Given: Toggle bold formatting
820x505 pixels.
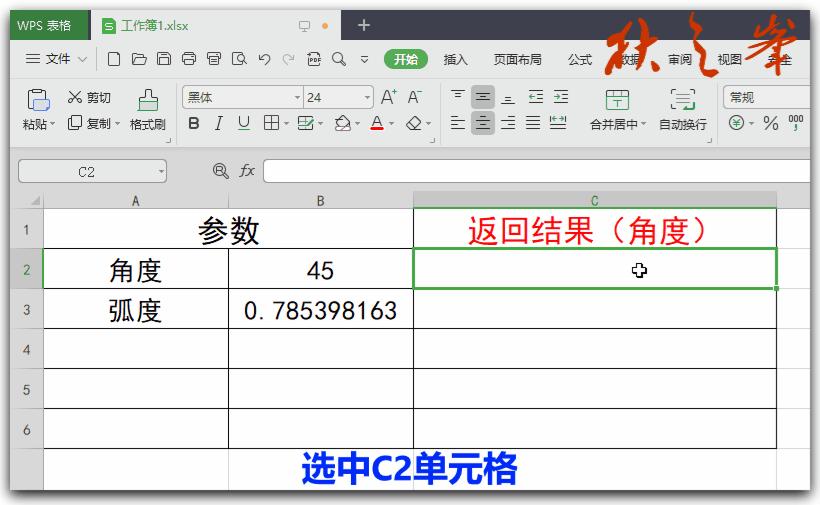Looking at the screenshot, I should (193, 123).
